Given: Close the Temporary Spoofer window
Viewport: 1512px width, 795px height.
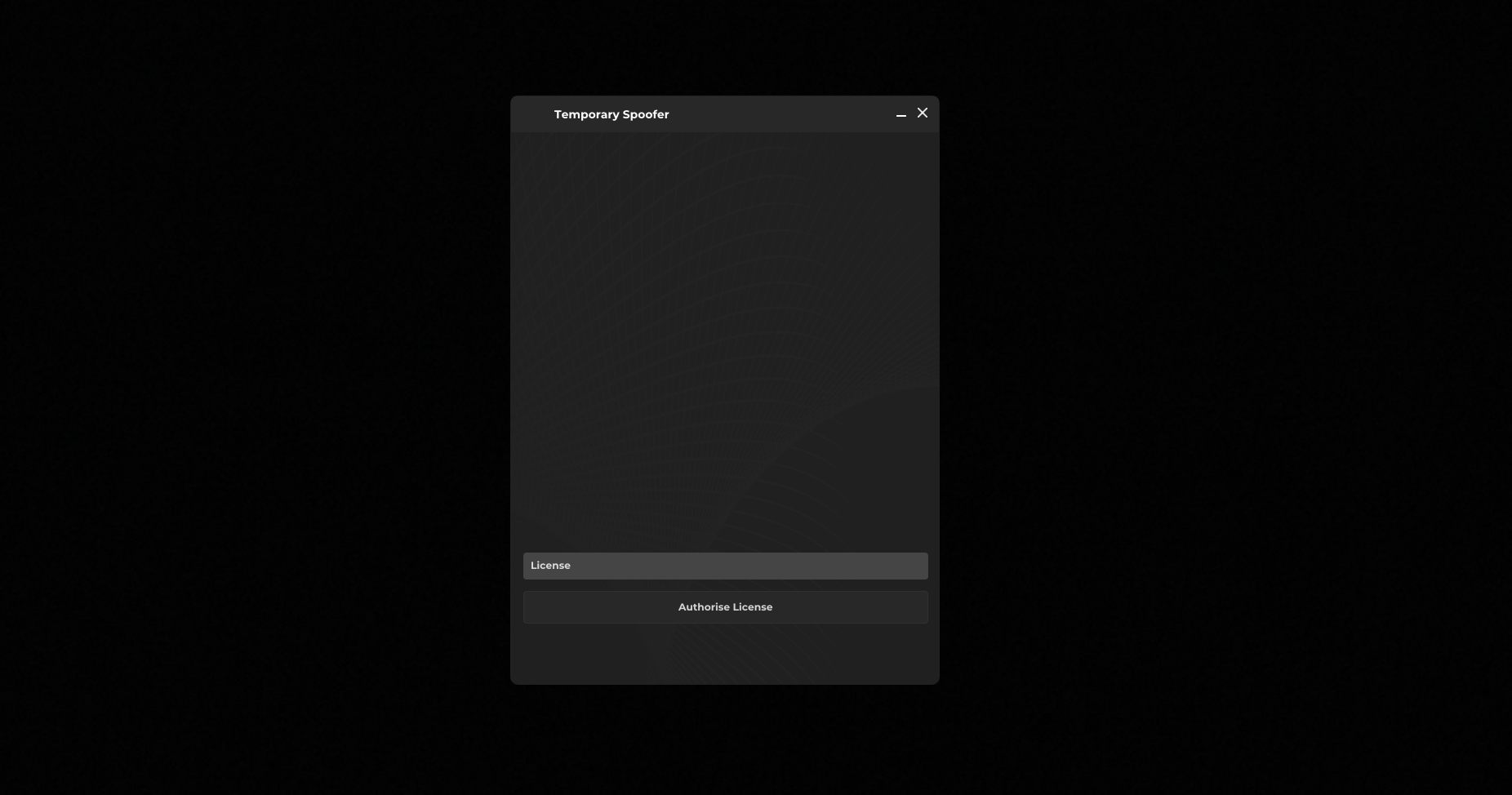Looking at the screenshot, I should pyautogui.click(x=923, y=113).
